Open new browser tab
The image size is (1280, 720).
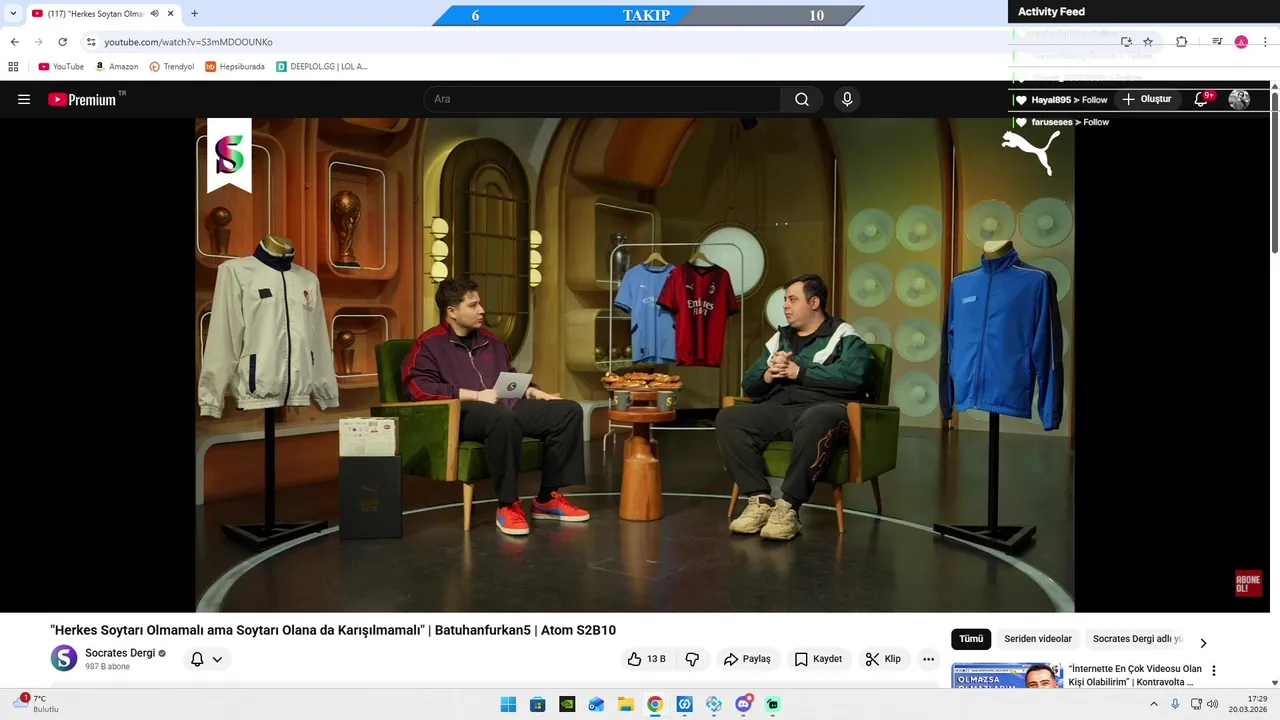tap(194, 14)
